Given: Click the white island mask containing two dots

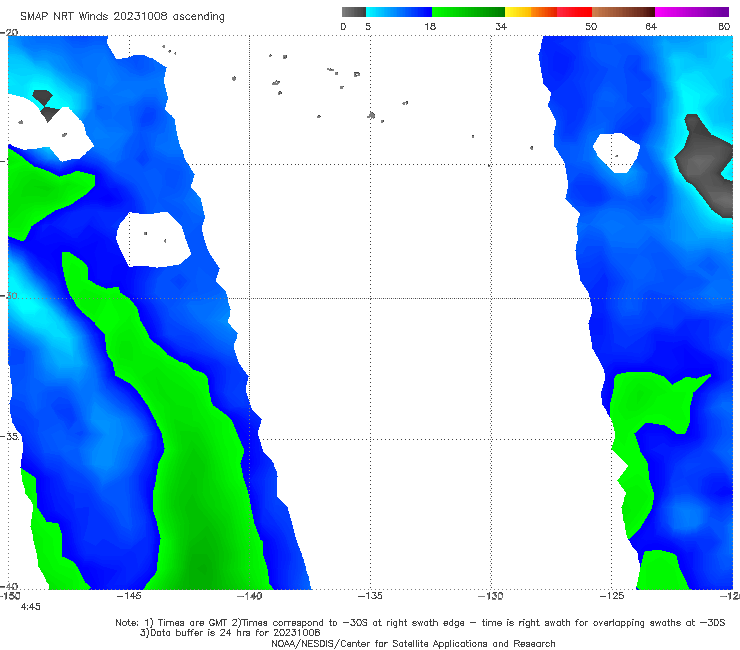Looking at the screenshot, I should [153, 239].
